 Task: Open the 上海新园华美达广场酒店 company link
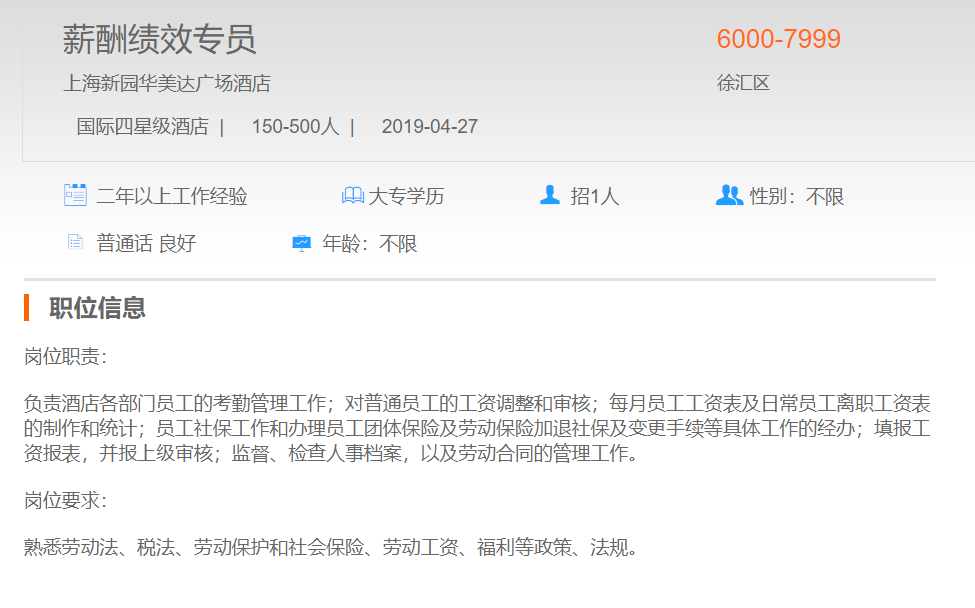(x=167, y=83)
